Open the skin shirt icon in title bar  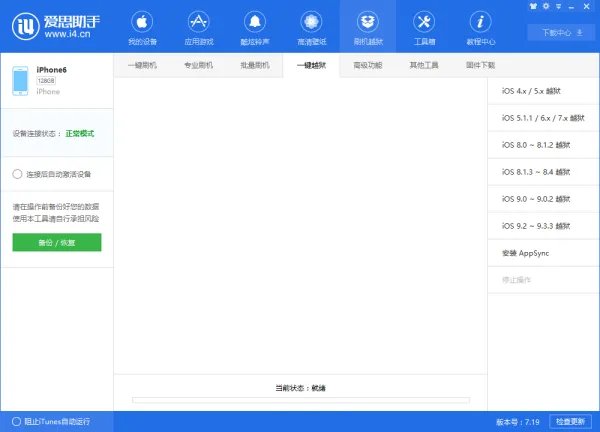pyautogui.click(x=533, y=6)
